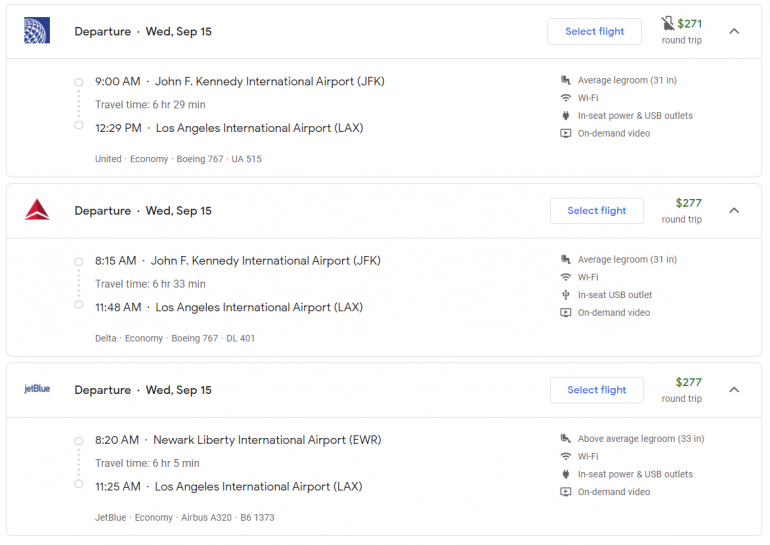Collapse the Delta flight details chevron
770x545 pixels.
click(x=734, y=210)
